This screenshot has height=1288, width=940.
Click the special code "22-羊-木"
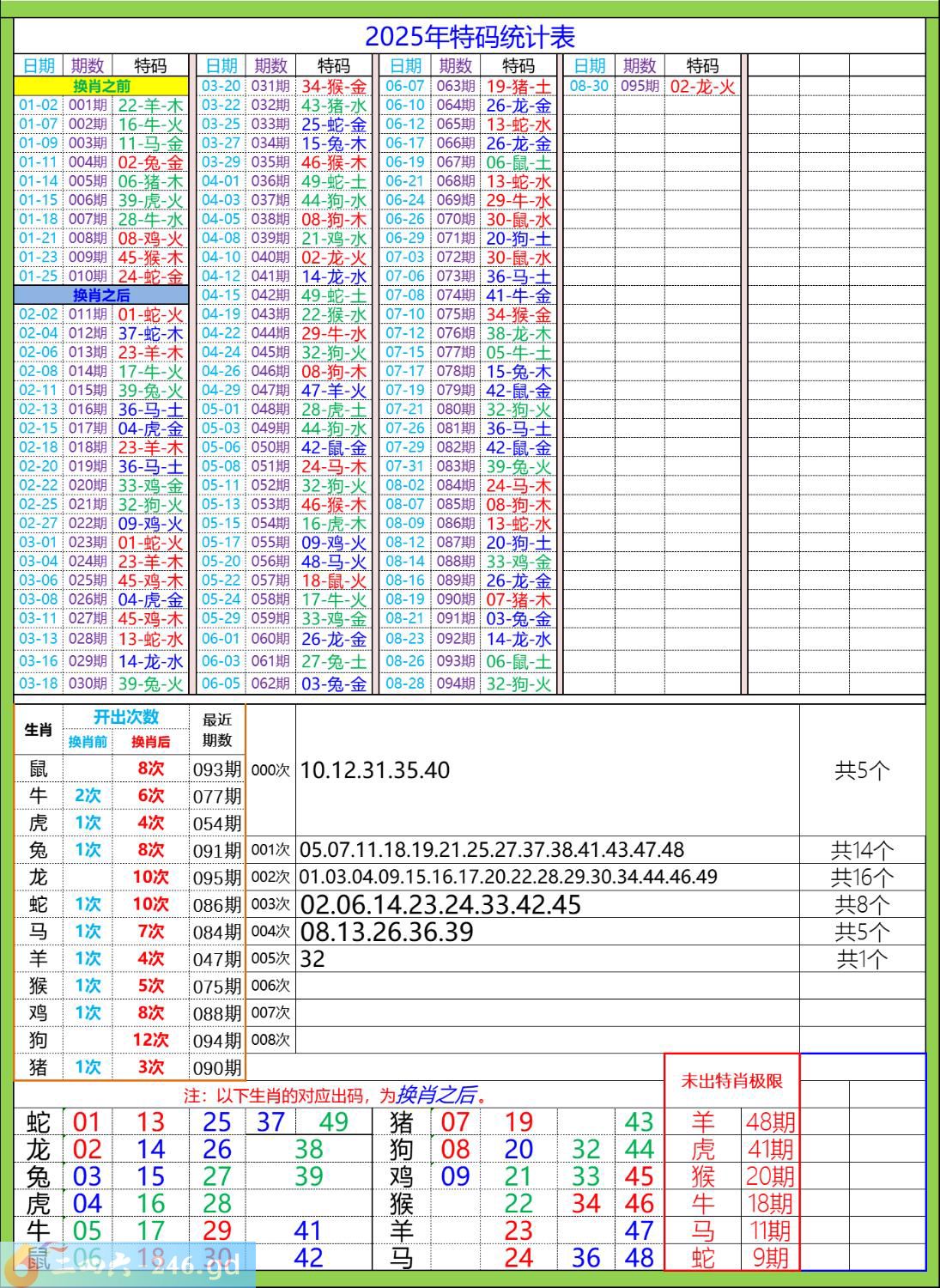151,106
